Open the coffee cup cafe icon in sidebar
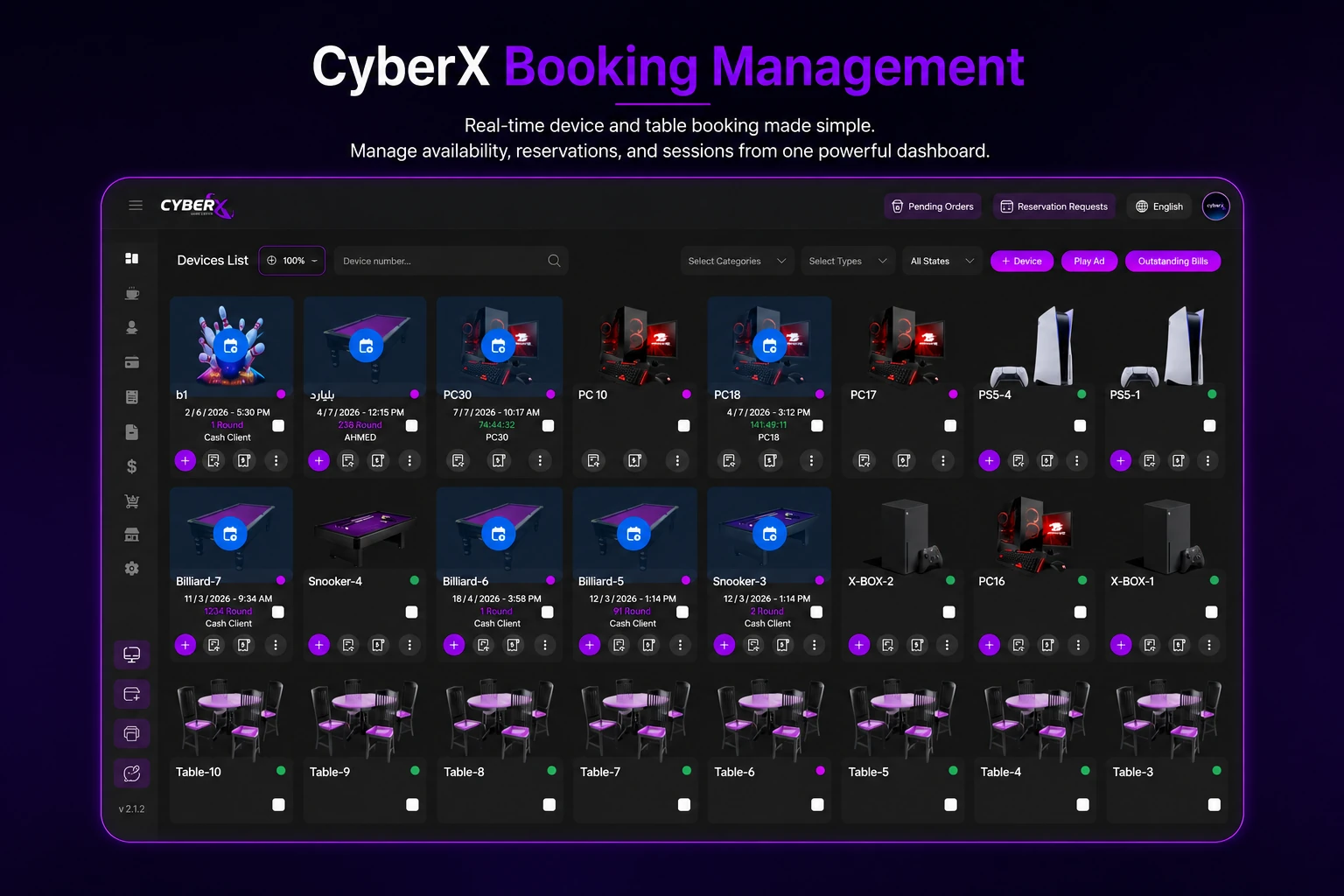The height and width of the screenshot is (896, 1344). click(132, 294)
